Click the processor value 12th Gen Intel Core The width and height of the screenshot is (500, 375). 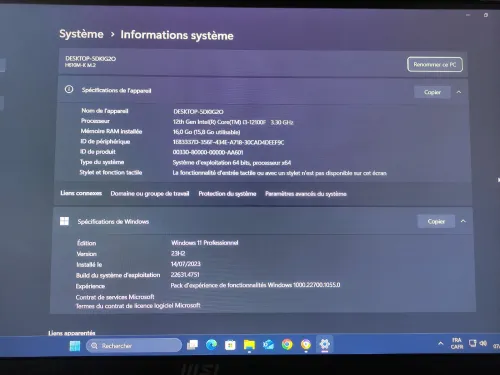click(233, 122)
